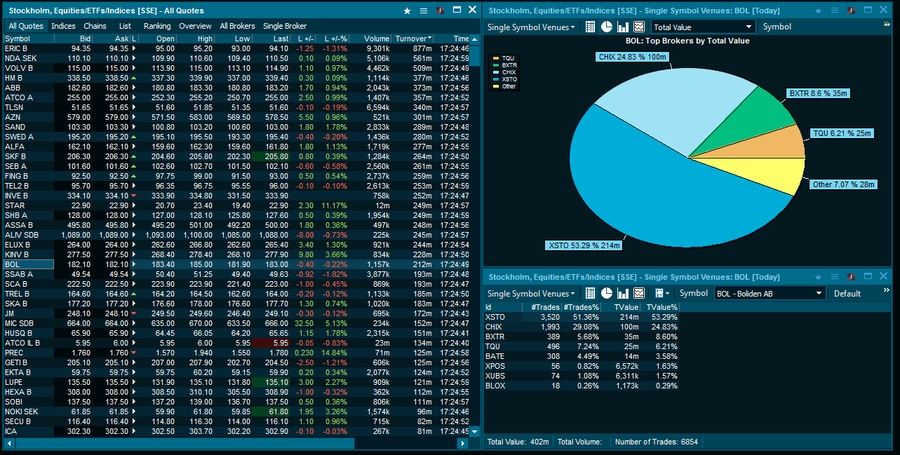Open line chart view in bottom venues panel
This screenshot has height=455, width=900.
[x=638, y=293]
